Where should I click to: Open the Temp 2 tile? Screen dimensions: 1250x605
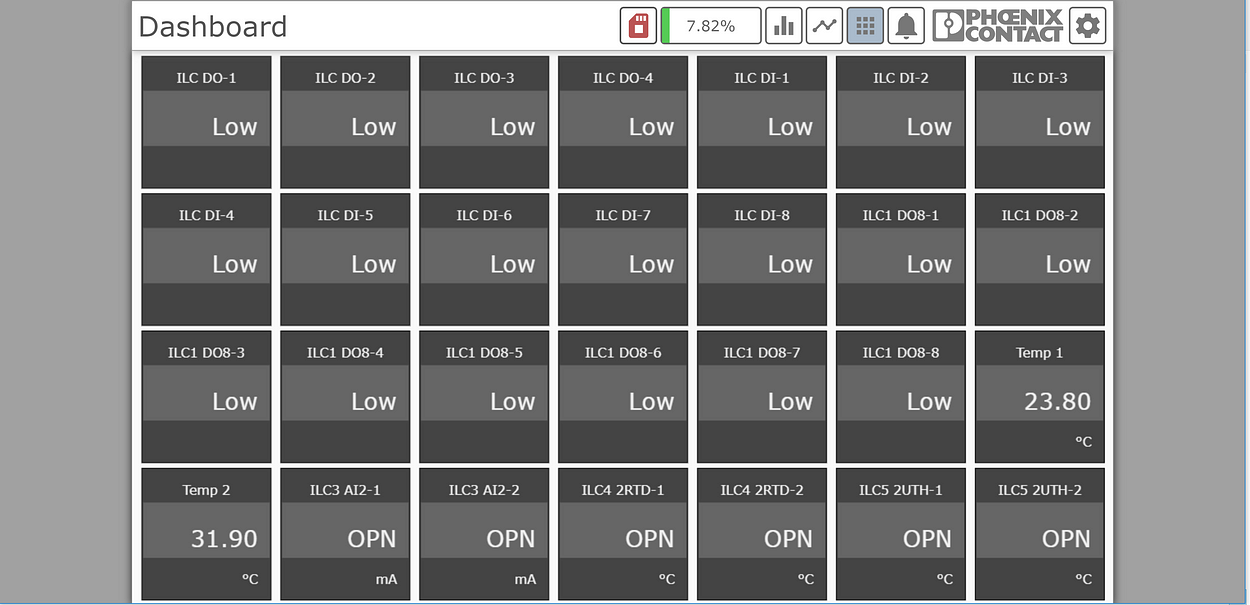206,533
